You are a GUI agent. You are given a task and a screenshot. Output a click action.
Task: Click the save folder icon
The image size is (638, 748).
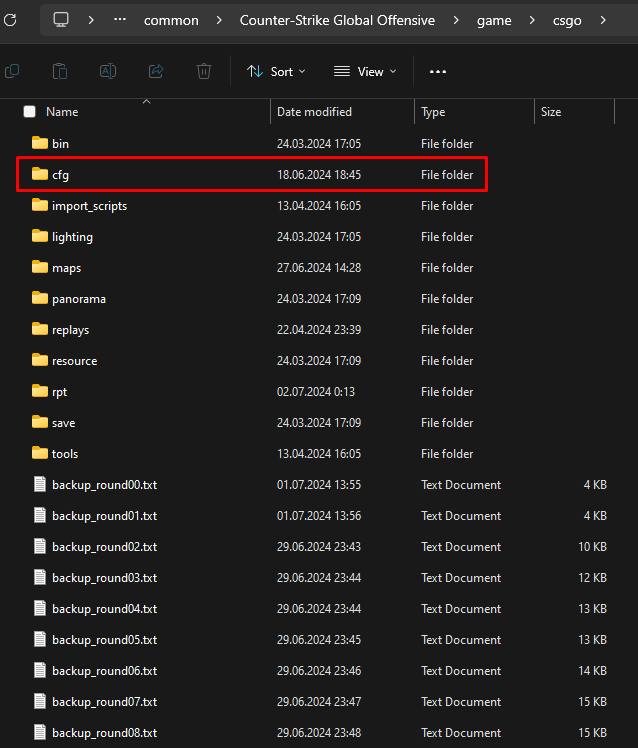[40, 422]
